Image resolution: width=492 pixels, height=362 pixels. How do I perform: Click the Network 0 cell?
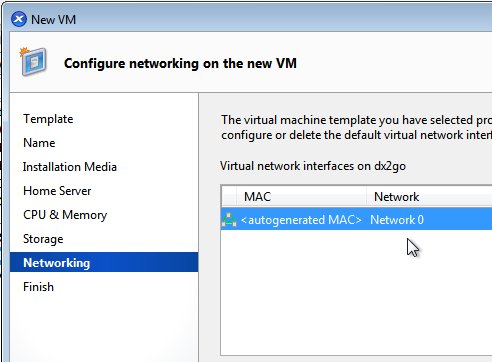pos(397,220)
